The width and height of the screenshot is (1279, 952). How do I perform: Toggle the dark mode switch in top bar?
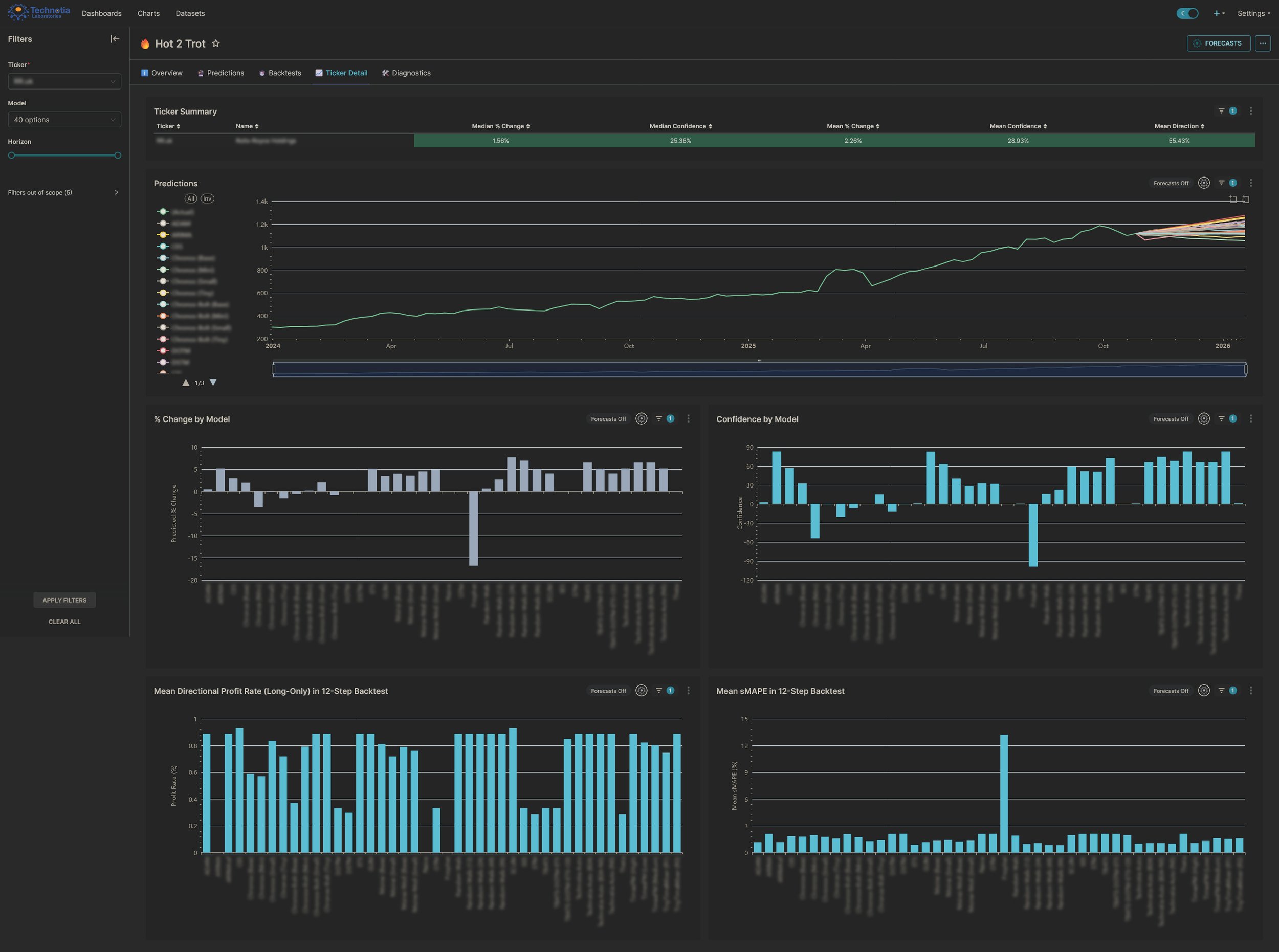click(1187, 13)
